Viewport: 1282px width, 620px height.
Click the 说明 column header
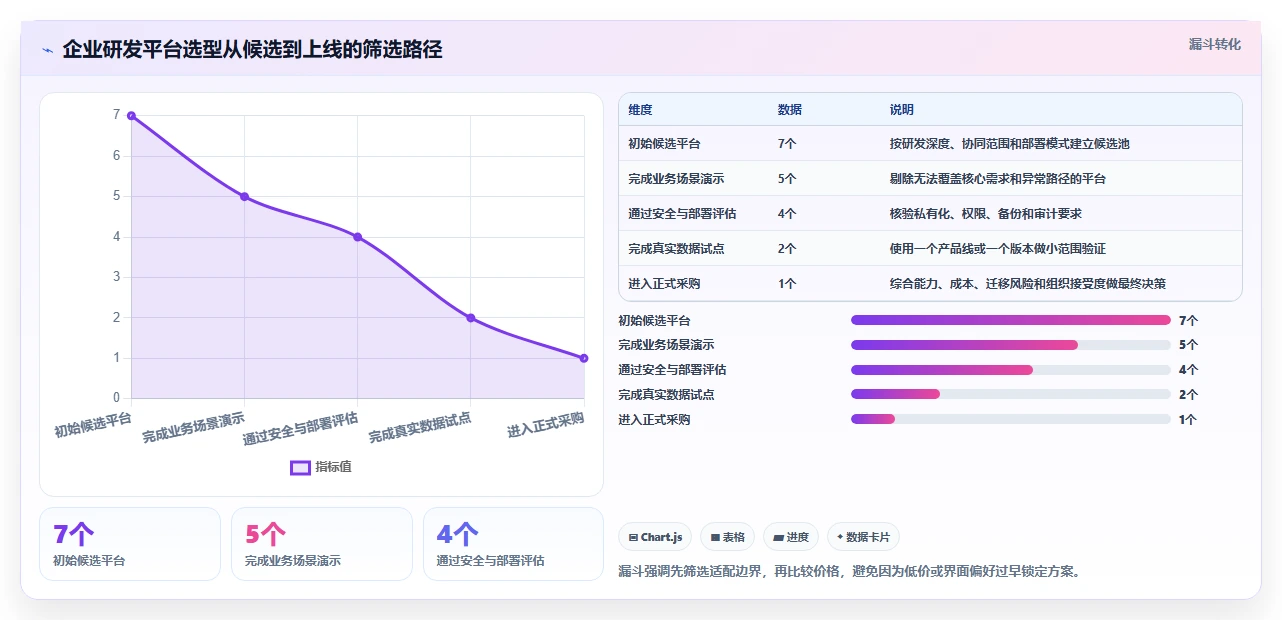(x=901, y=110)
